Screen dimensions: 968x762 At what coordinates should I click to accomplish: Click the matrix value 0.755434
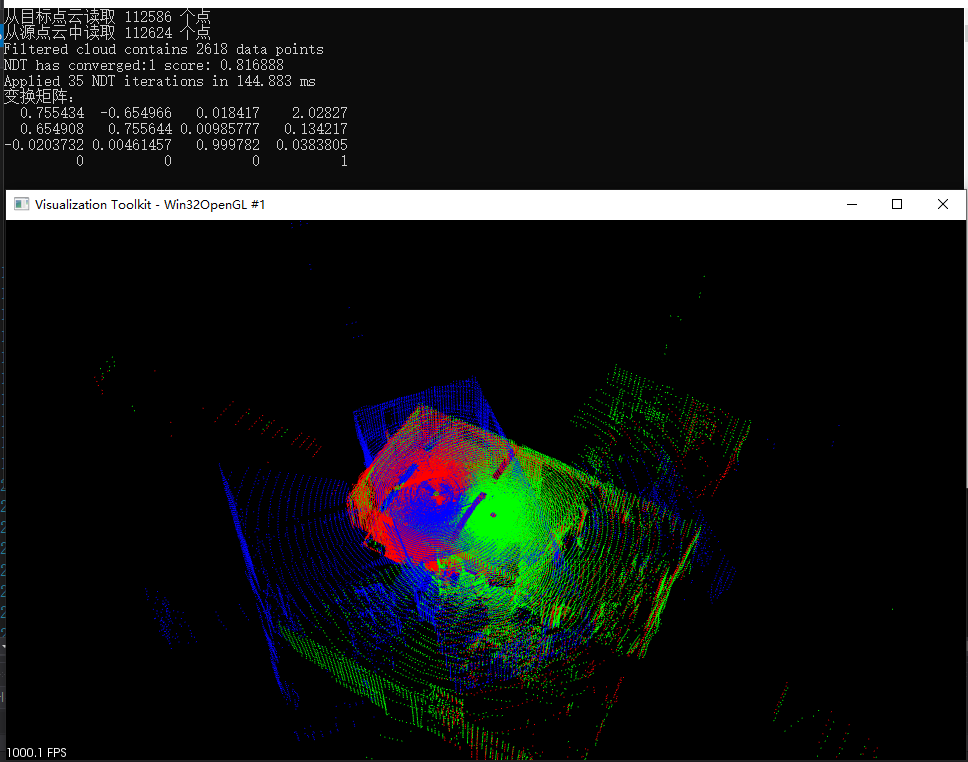(x=52, y=113)
